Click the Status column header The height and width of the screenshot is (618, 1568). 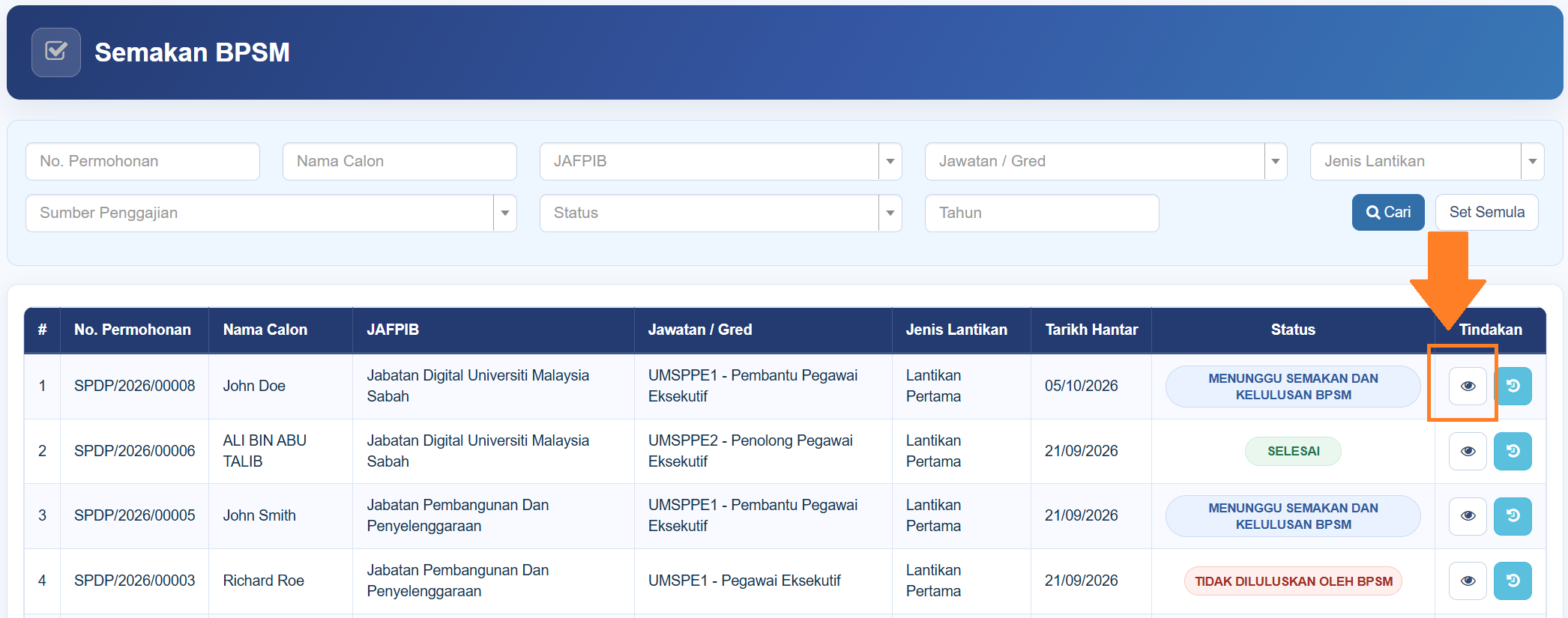click(x=1293, y=330)
